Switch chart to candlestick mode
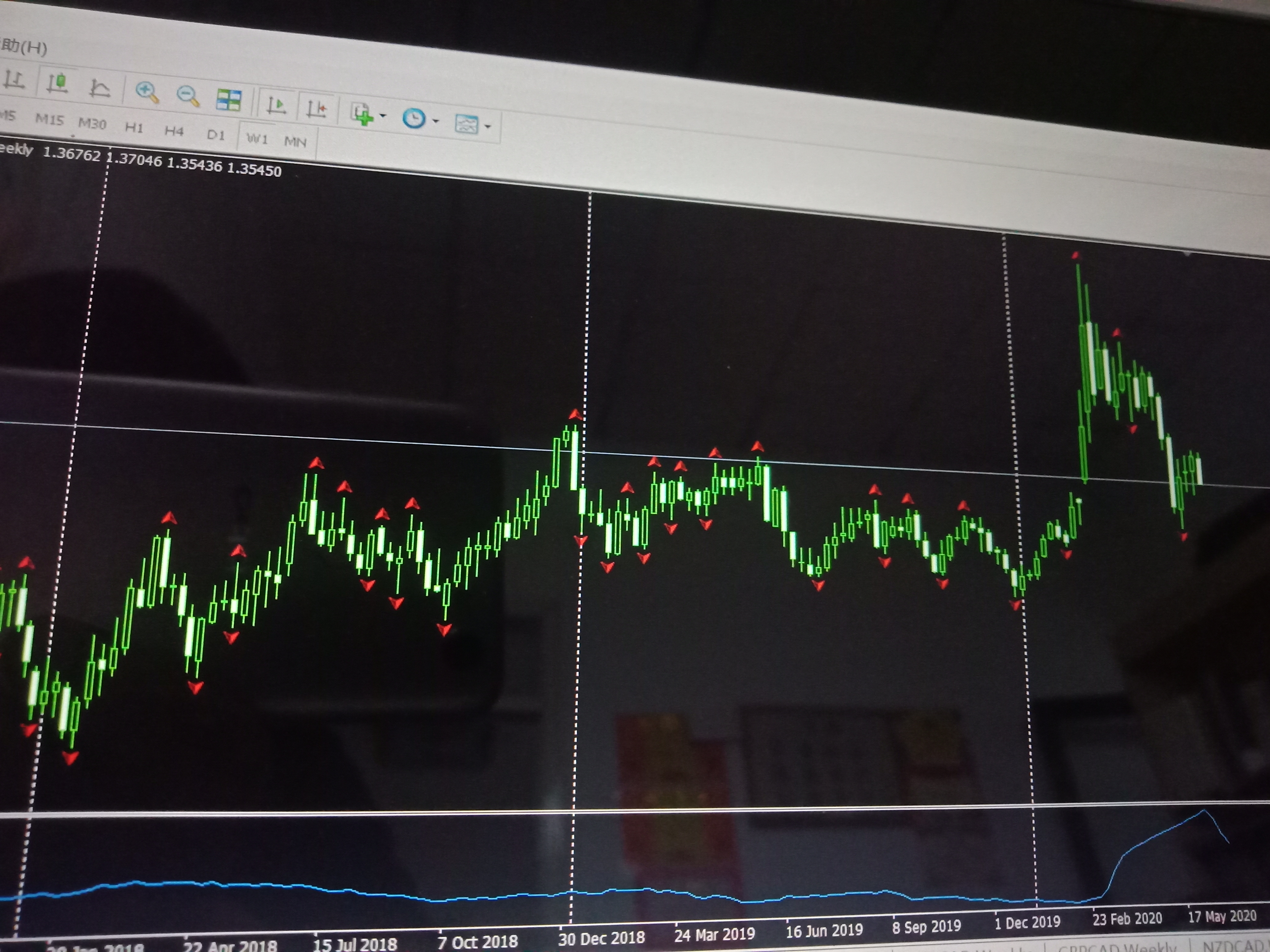 [57, 84]
